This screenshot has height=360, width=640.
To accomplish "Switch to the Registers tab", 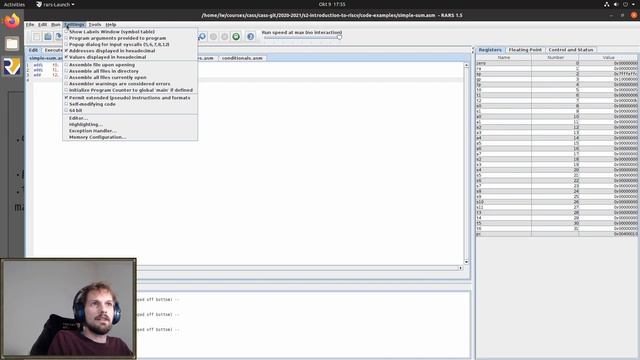I will [490, 50].
